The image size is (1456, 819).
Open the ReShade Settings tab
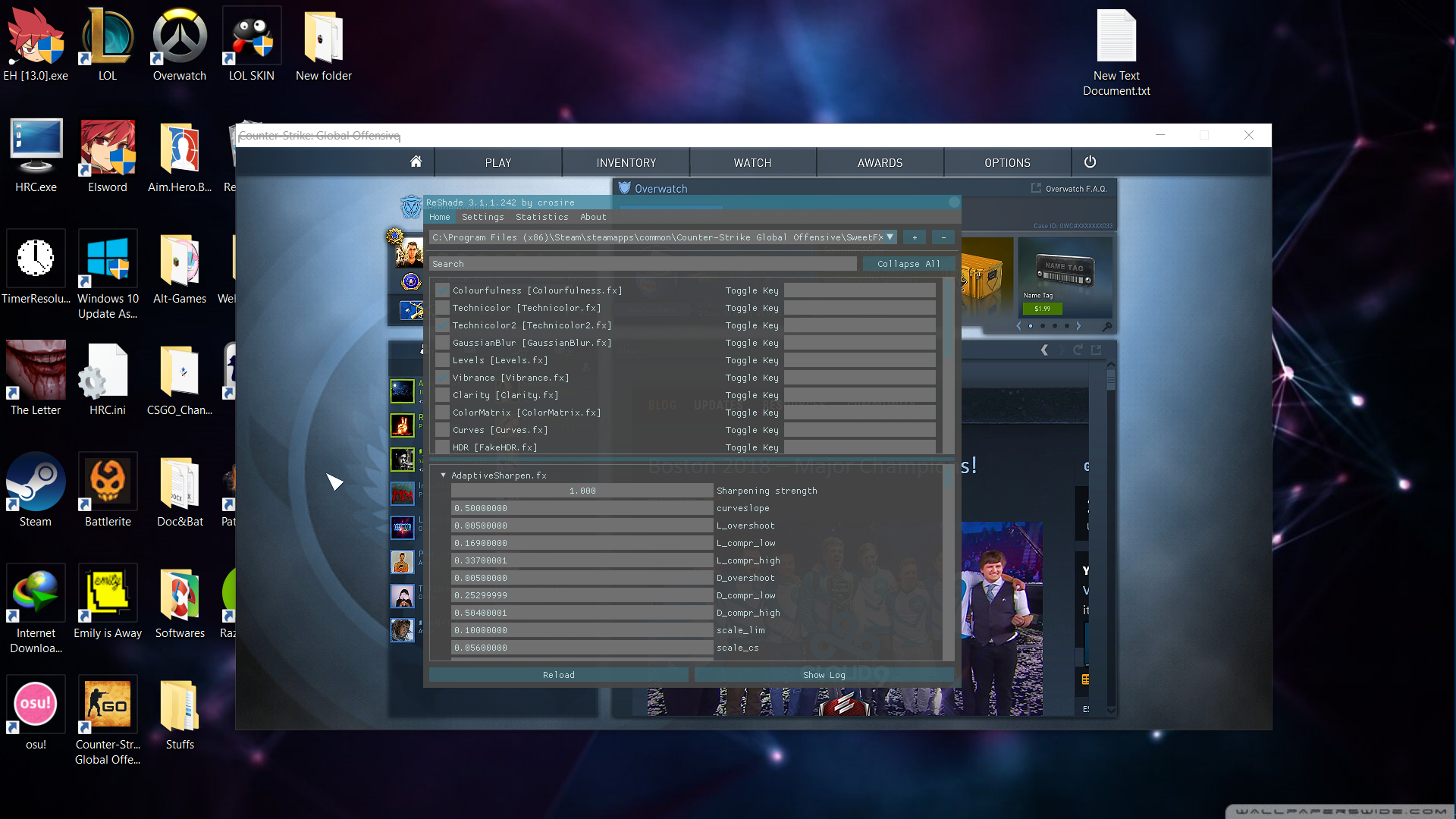point(482,217)
